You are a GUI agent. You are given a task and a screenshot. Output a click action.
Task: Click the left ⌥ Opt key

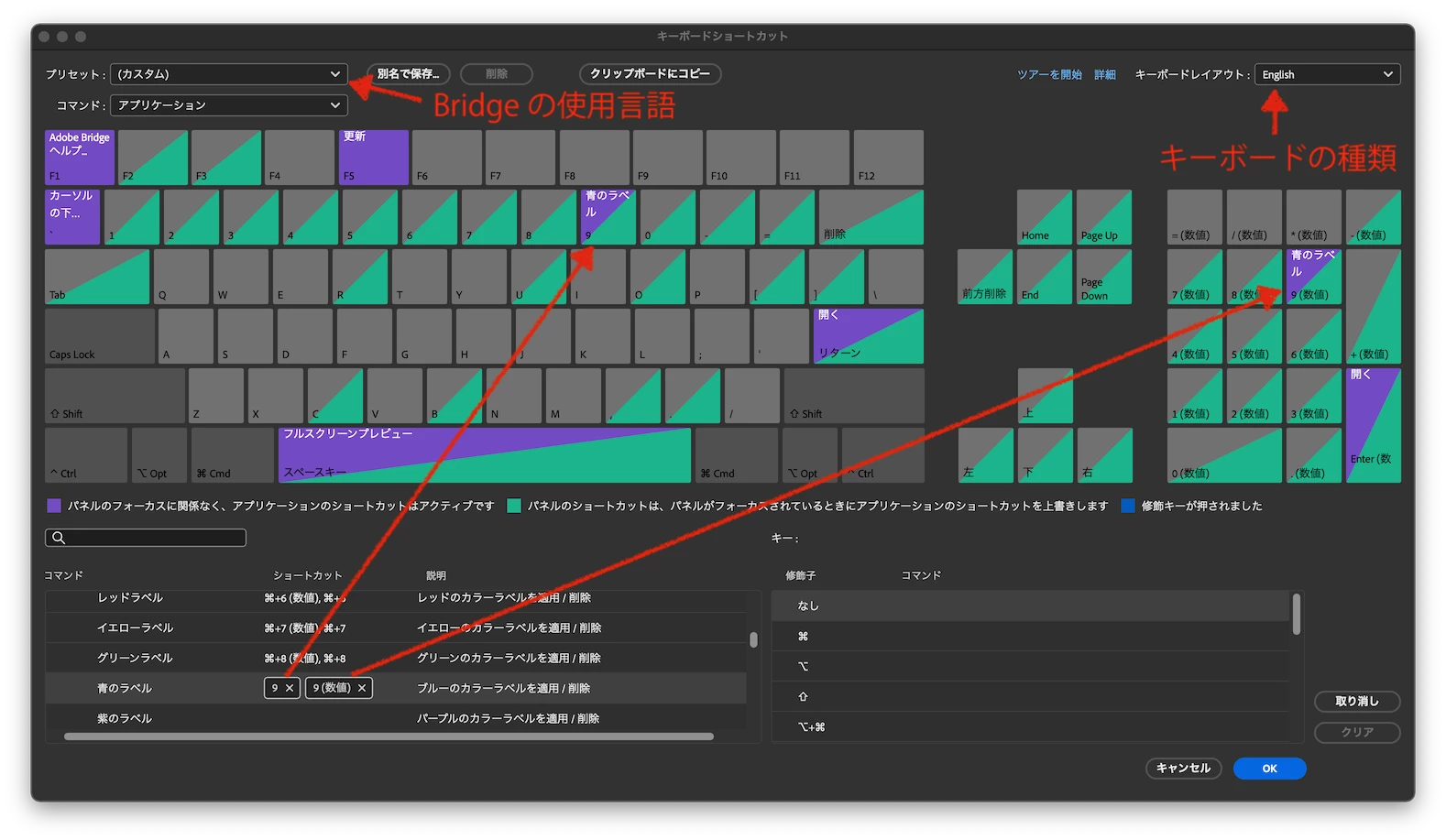coord(159,455)
